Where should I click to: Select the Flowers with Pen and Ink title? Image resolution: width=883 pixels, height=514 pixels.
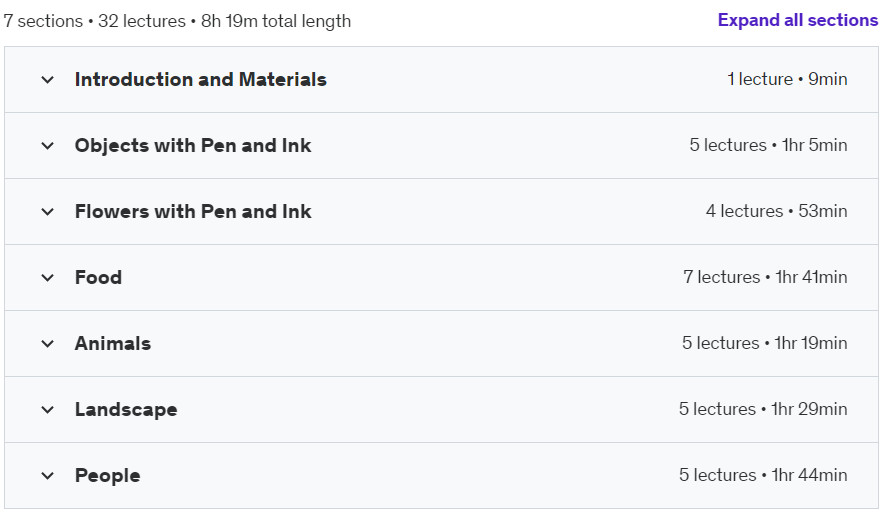click(x=193, y=211)
